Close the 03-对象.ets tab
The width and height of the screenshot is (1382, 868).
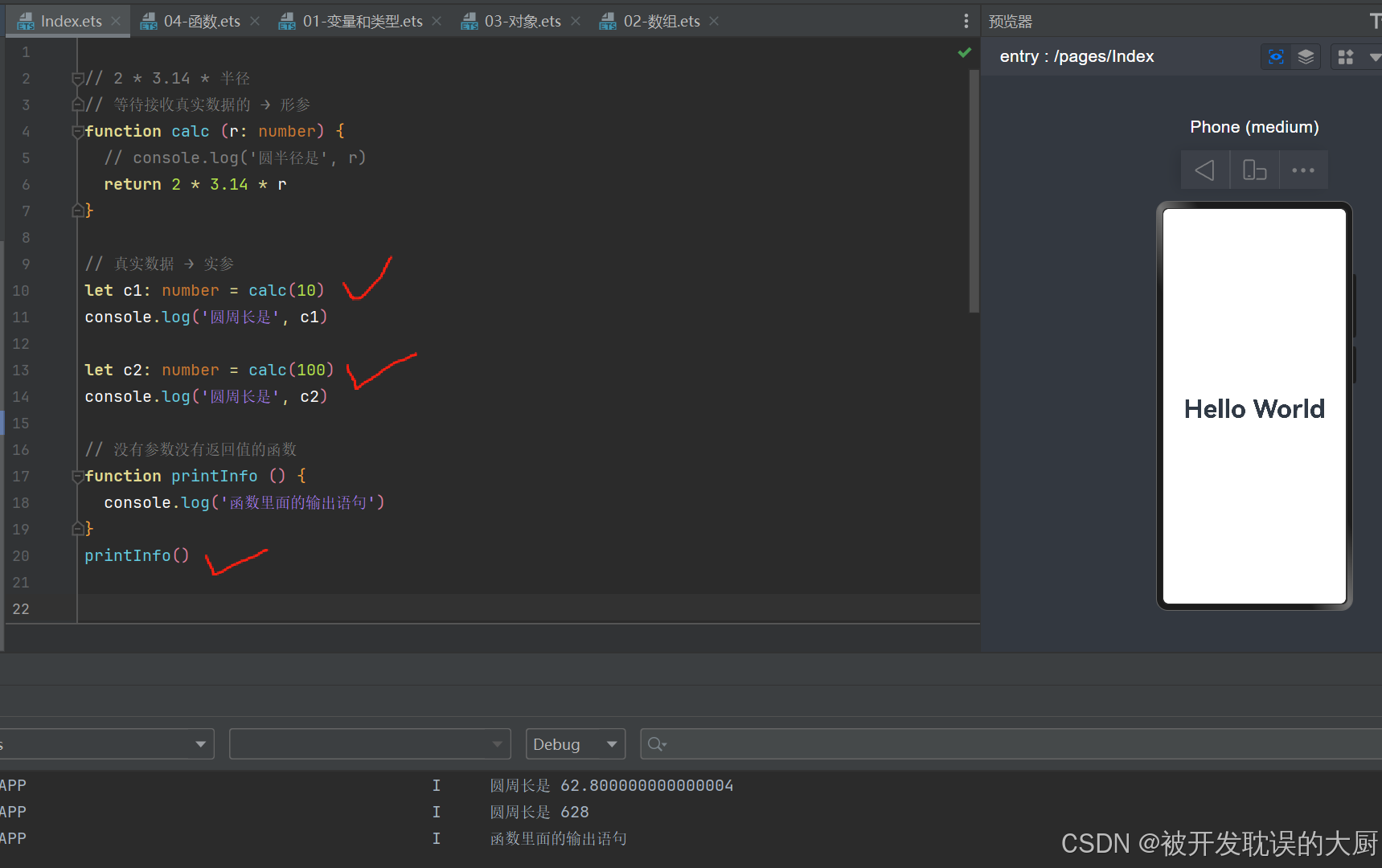pyautogui.click(x=576, y=21)
